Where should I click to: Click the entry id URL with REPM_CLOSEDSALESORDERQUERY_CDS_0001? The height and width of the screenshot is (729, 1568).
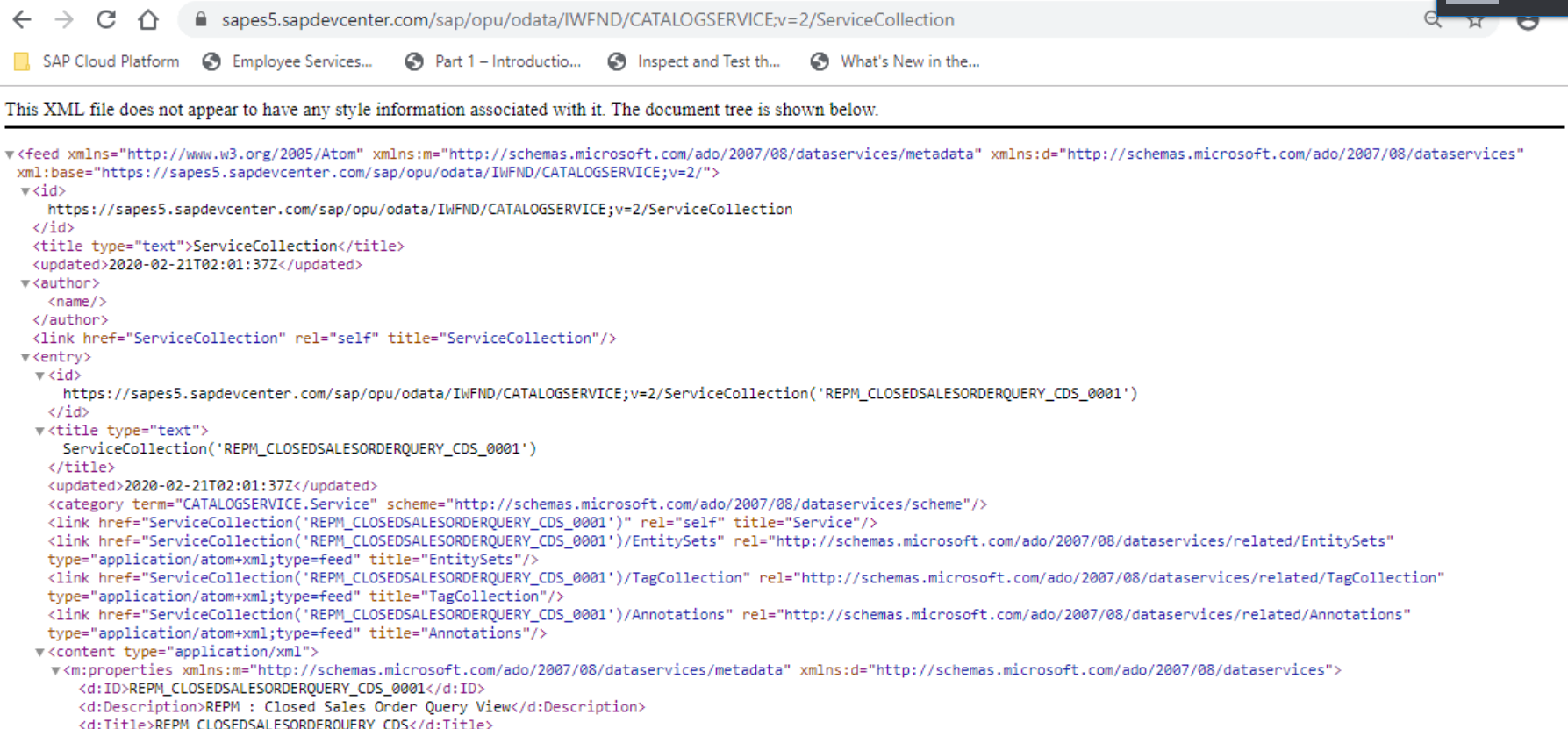pos(600,394)
